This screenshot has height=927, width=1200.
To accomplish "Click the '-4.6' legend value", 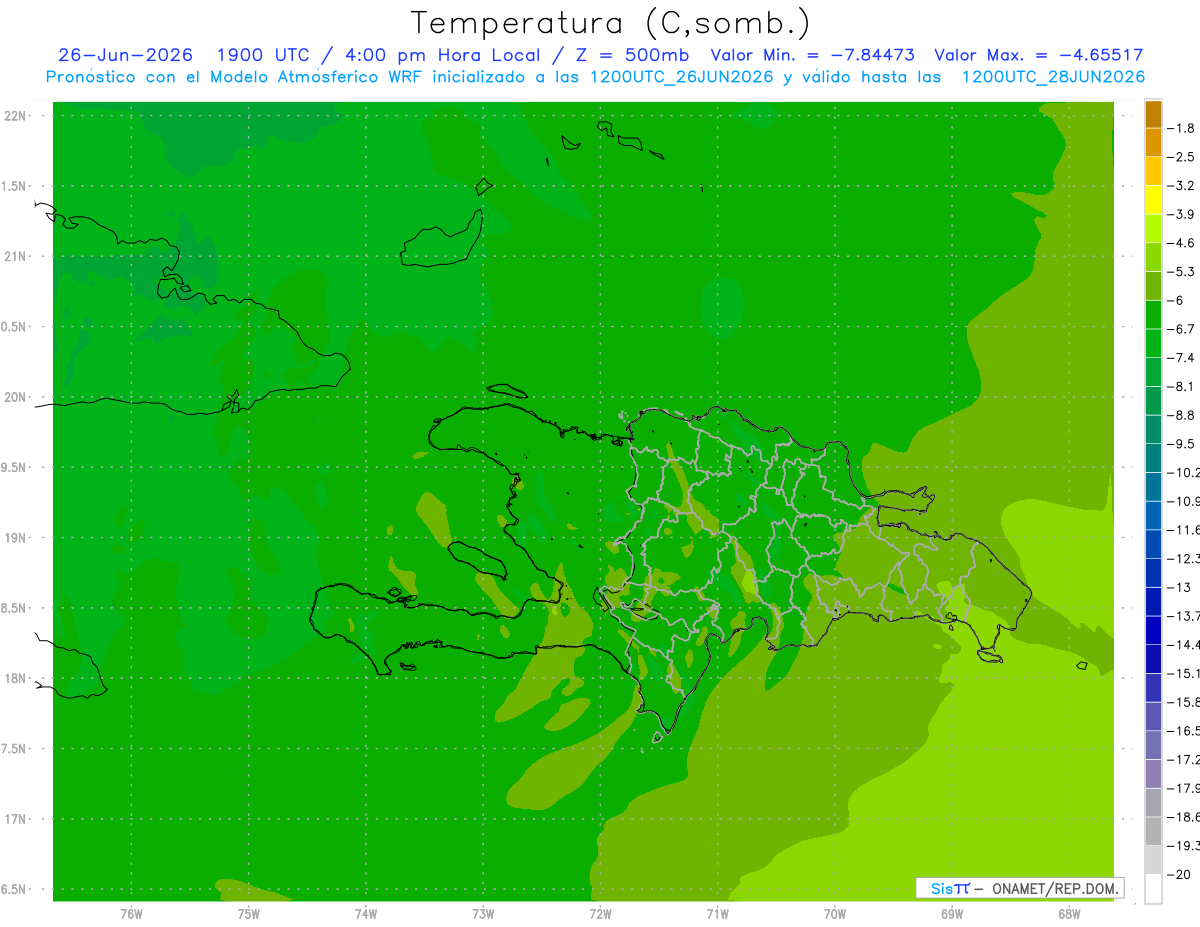I will pyautogui.click(x=1183, y=243).
